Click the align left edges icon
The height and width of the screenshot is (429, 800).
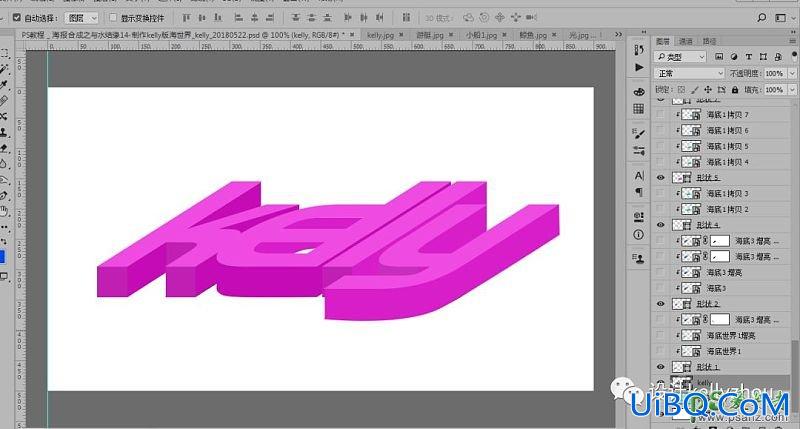coord(238,18)
